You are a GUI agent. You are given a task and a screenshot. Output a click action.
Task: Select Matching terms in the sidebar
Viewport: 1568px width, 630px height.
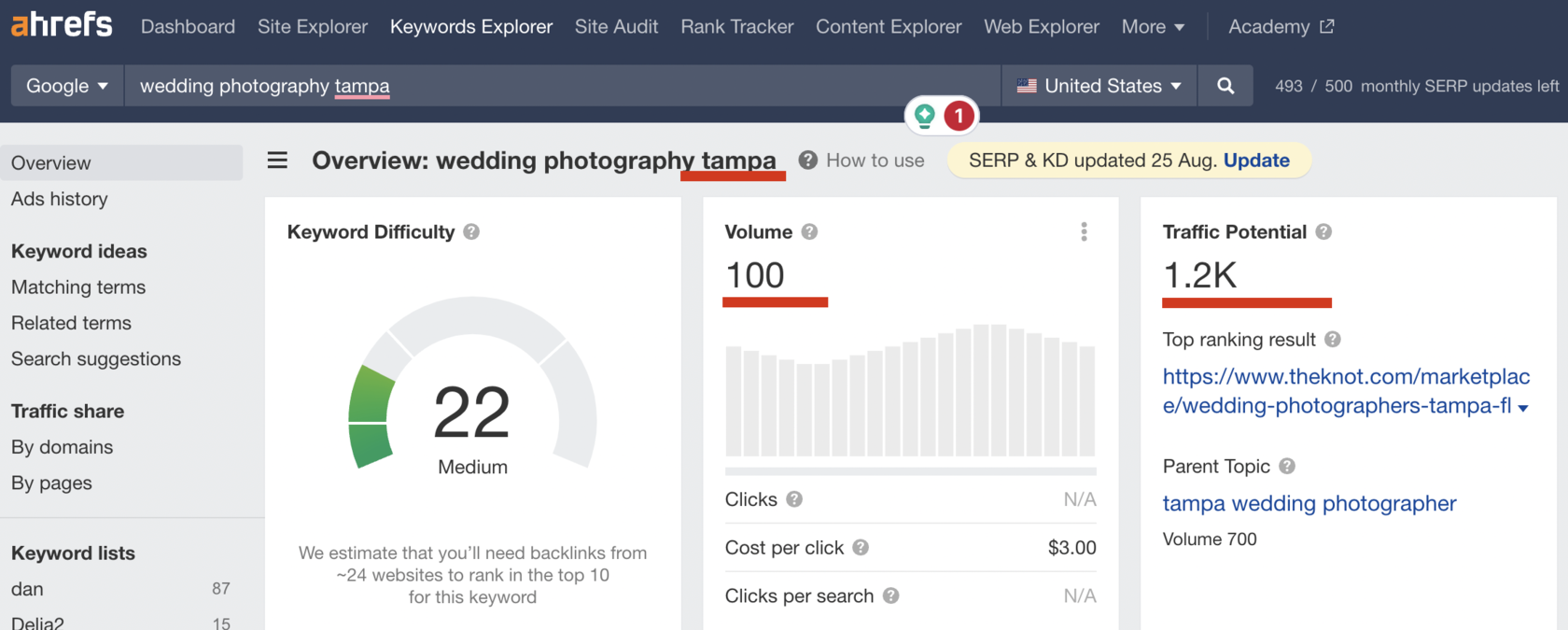pos(78,287)
